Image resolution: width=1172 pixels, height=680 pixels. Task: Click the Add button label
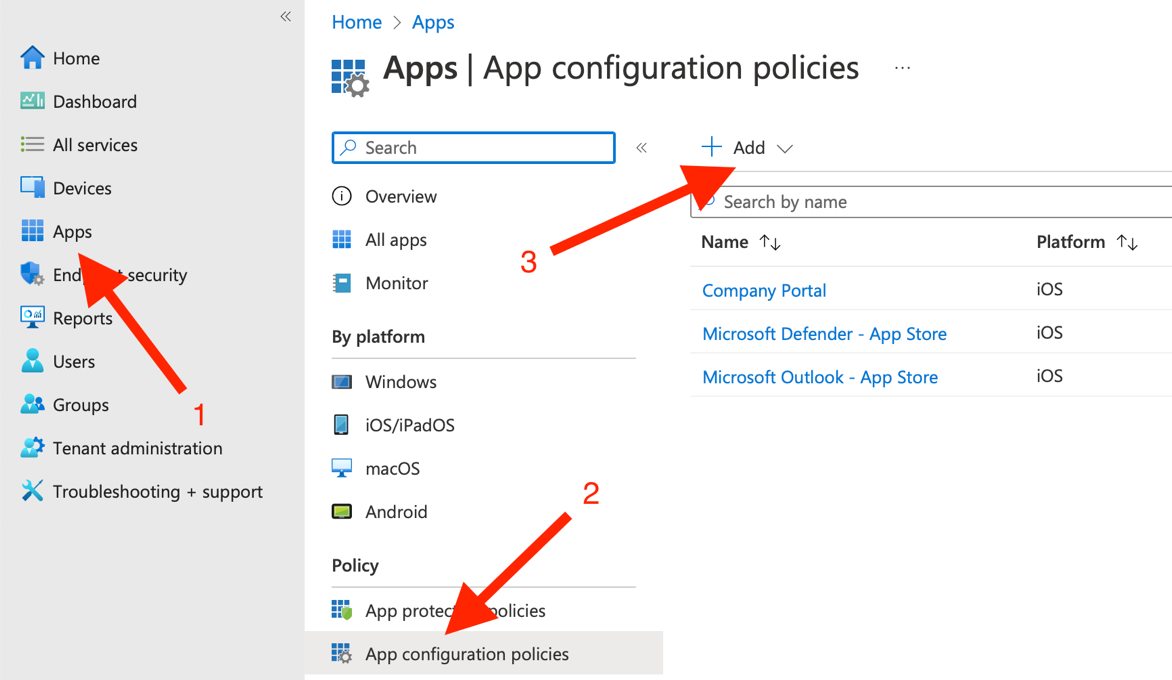tap(749, 148)
